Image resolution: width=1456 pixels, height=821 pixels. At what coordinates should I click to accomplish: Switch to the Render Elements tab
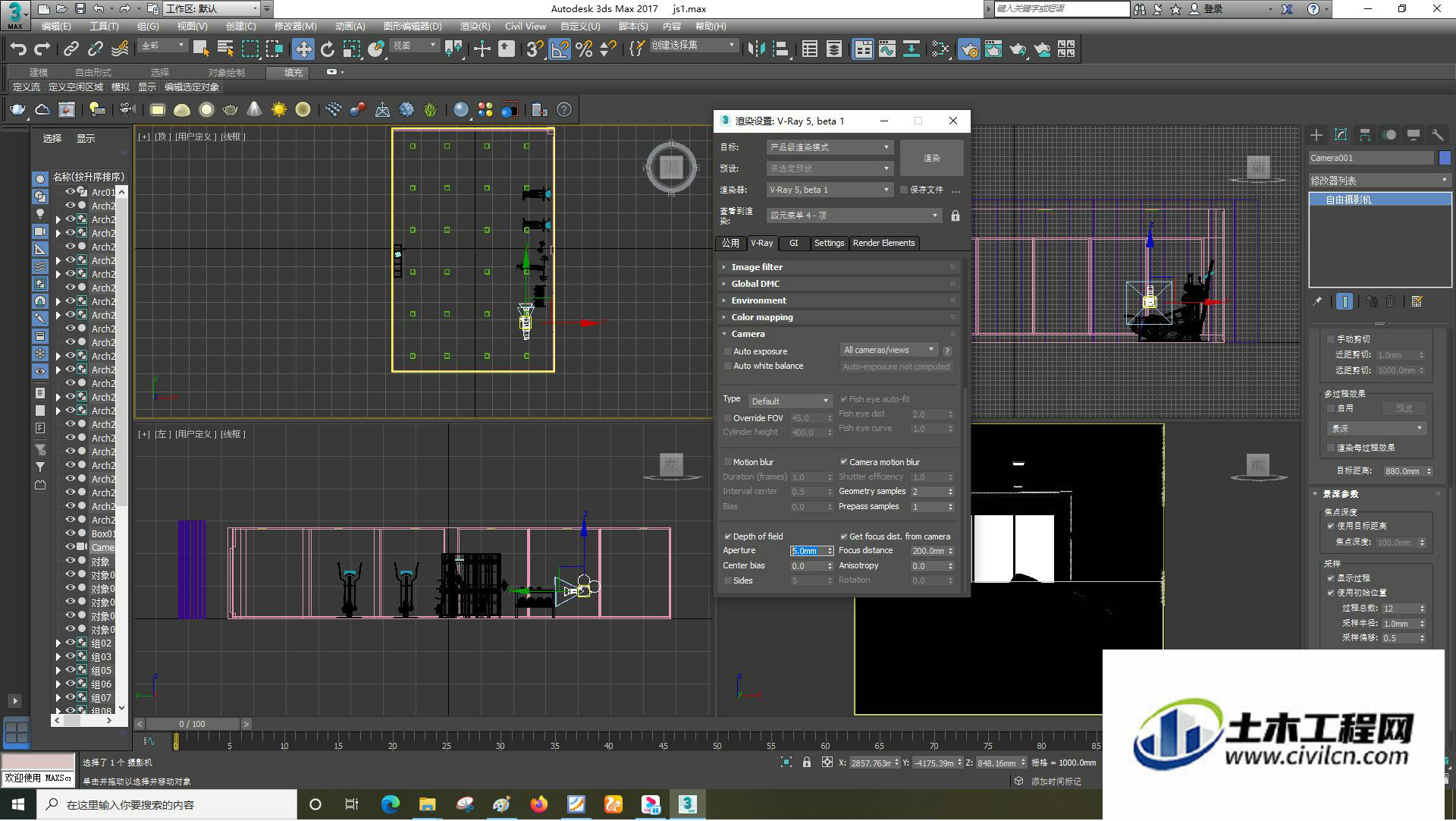tap(883, 243)
